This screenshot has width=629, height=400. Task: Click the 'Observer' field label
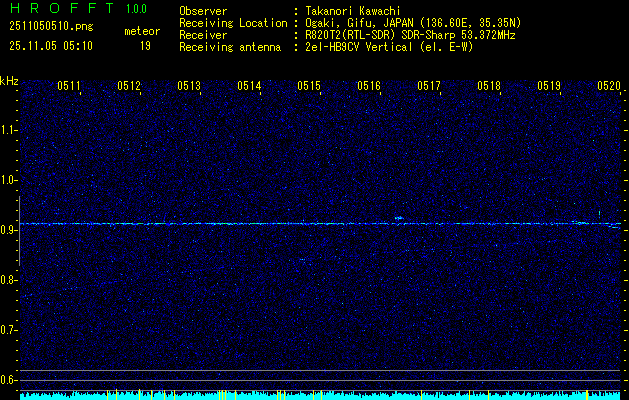(x=203, y=11)
